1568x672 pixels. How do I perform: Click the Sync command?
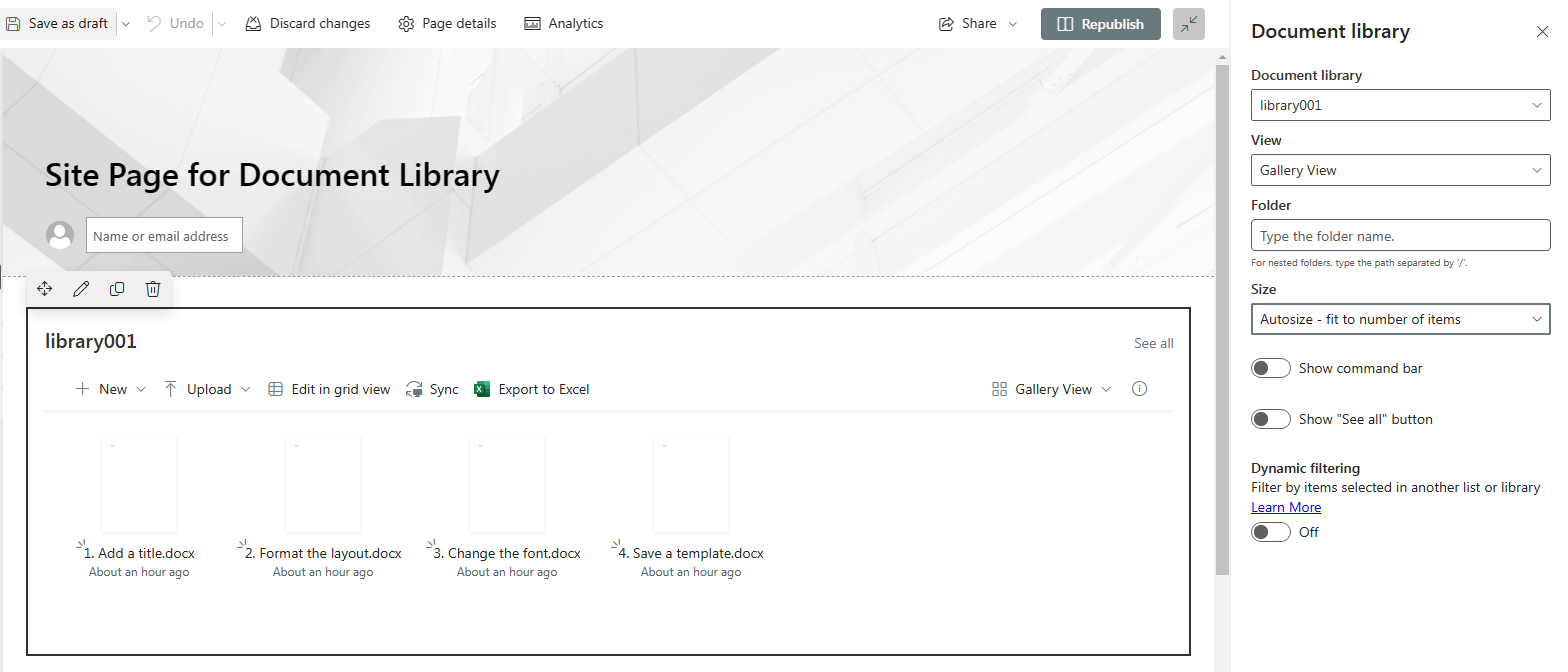[432, 389]
